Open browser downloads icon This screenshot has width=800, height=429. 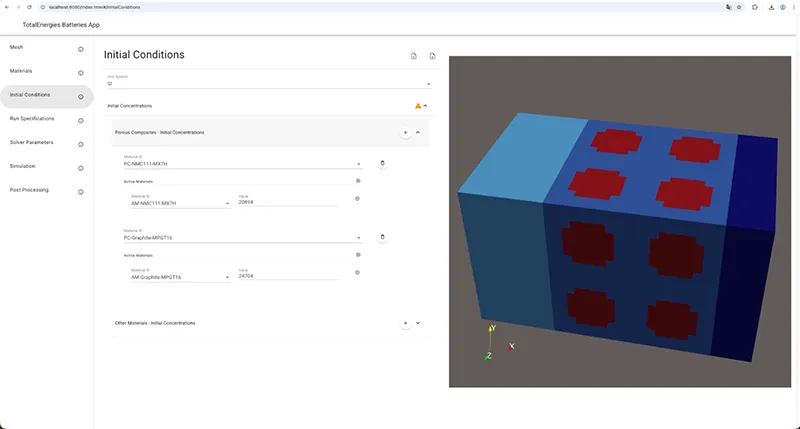771,7
